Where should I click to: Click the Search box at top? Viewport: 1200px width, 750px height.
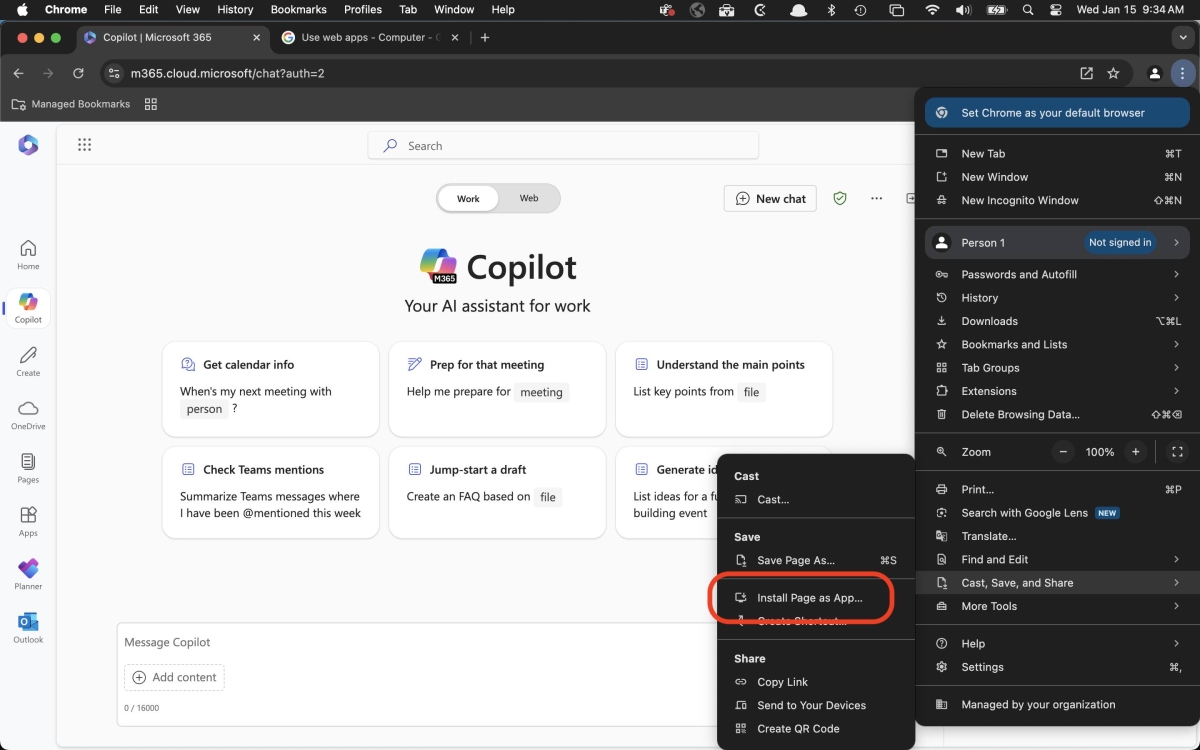tap(563, 146)
